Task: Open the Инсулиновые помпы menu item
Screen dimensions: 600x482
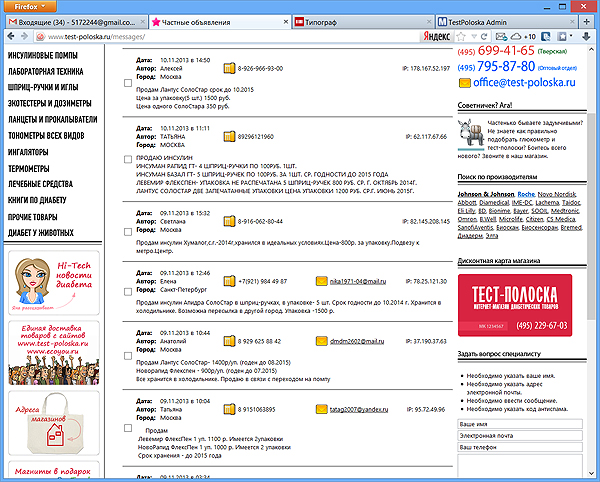Action: pyautogui.click(x=43, y=55)
